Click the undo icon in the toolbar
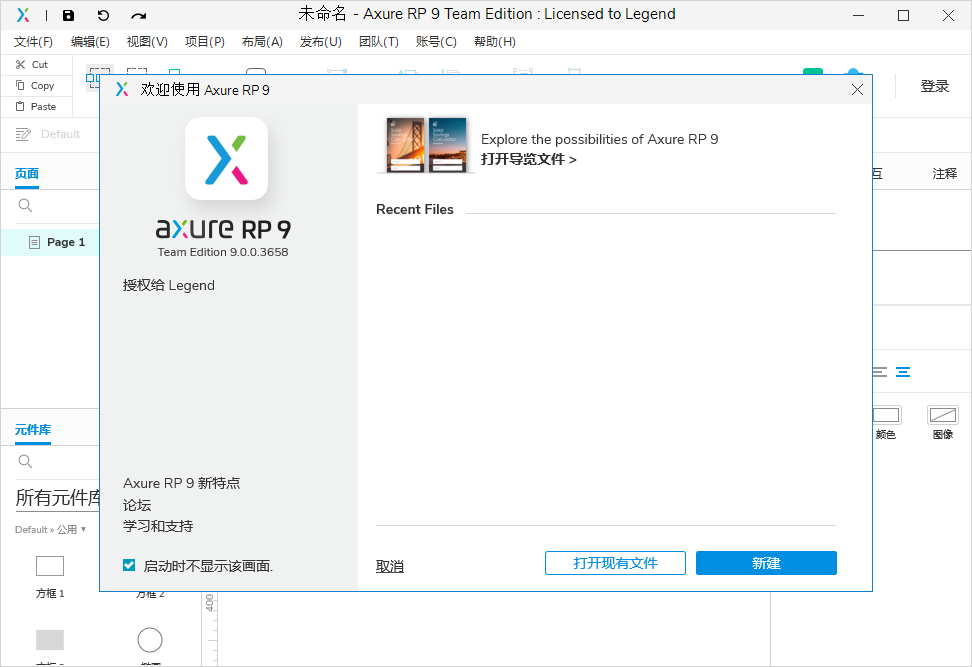Screen dimensions: 972x667 [102, 14]
